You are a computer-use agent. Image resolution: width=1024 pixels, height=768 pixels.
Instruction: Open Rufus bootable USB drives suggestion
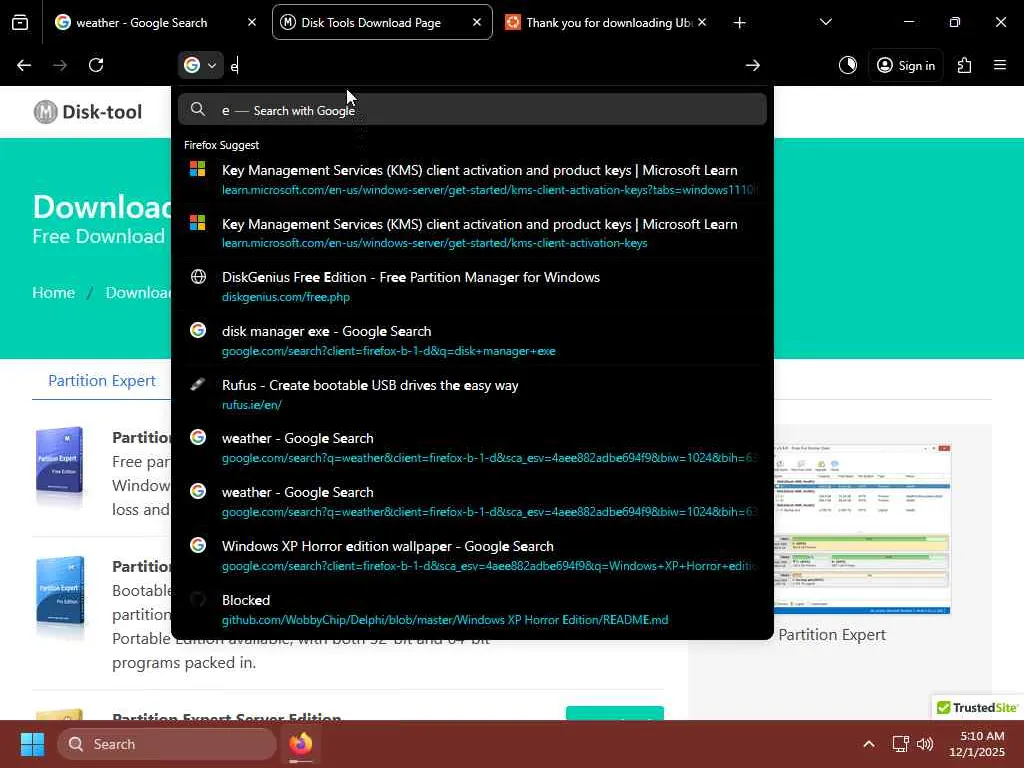pyautogui.click(x=472, y=394)
